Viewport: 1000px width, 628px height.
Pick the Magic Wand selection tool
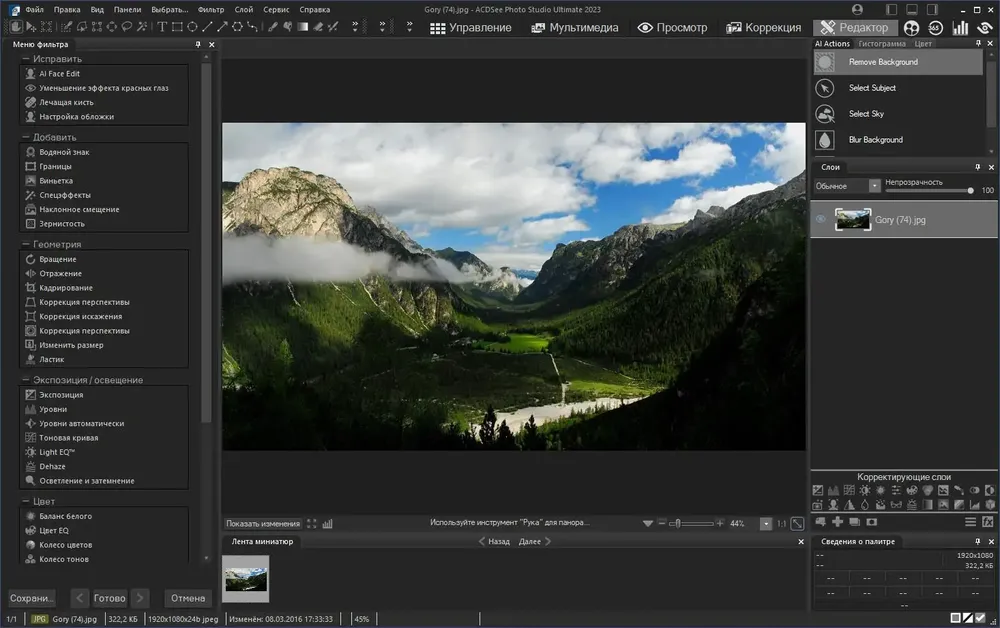tap(142, 27)
